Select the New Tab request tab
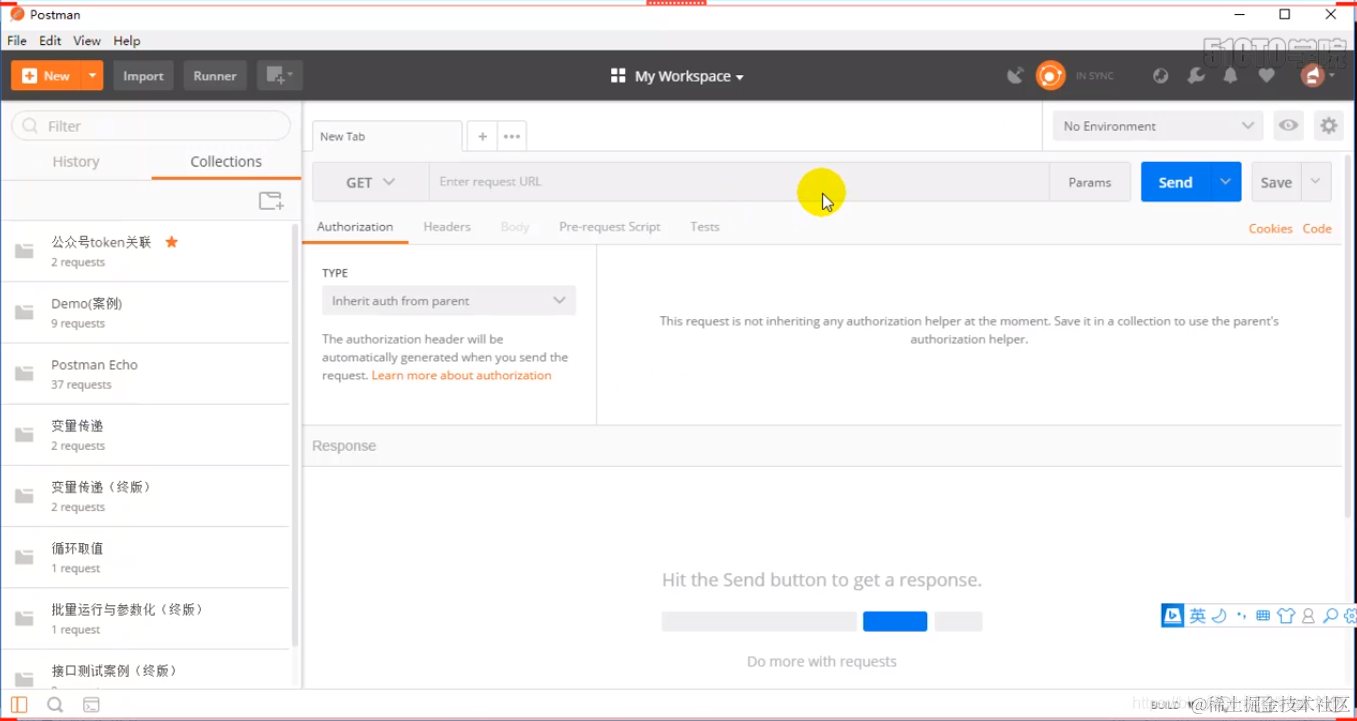 [x=387, y=136]
